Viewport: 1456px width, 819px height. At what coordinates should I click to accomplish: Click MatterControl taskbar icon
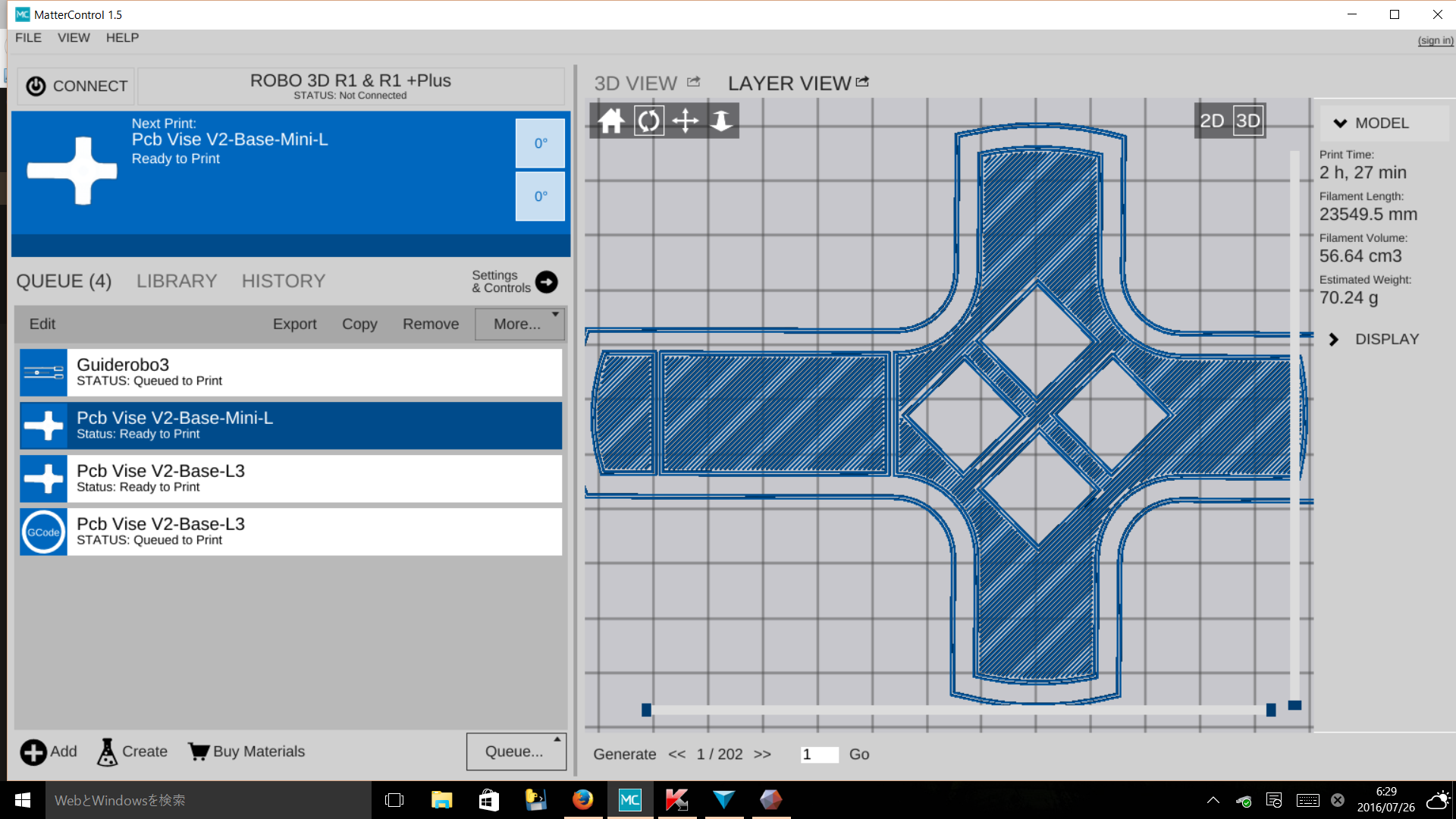coord(629,800)
